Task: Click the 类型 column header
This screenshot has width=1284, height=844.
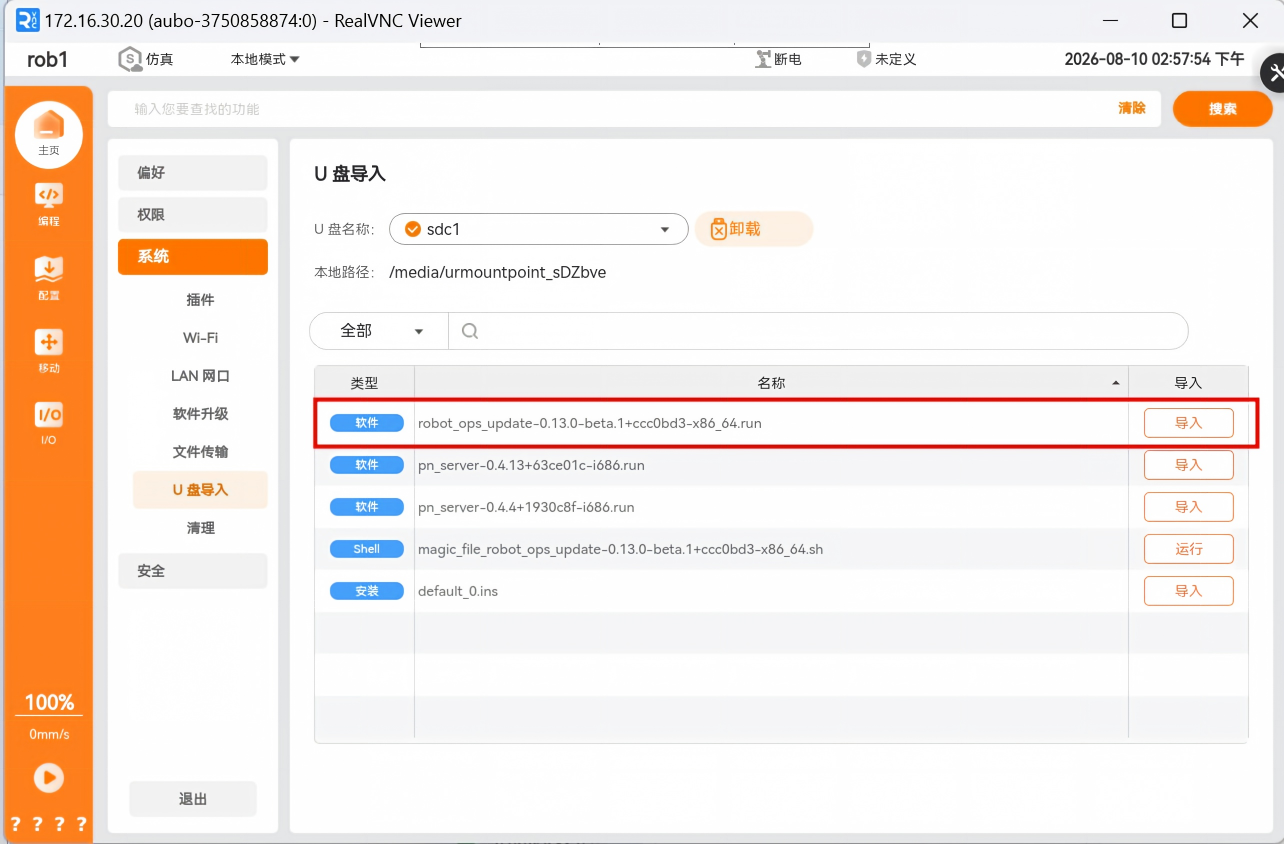Action: click(365, 383)
